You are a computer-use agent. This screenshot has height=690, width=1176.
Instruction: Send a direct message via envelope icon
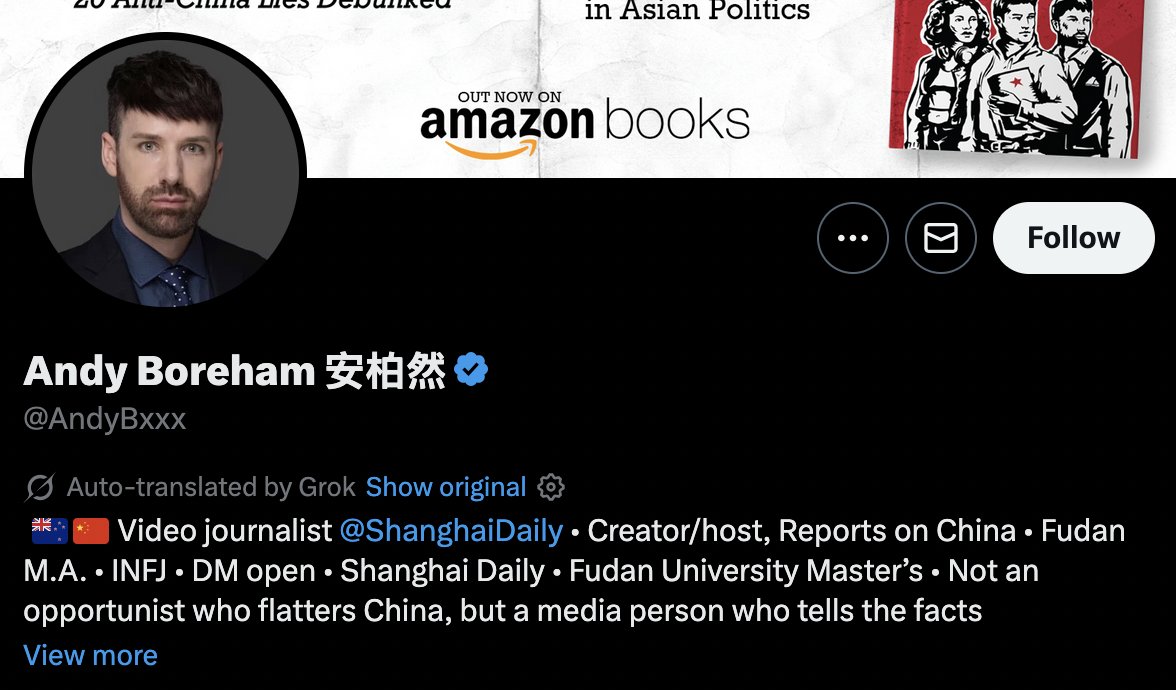click(940, 238)
